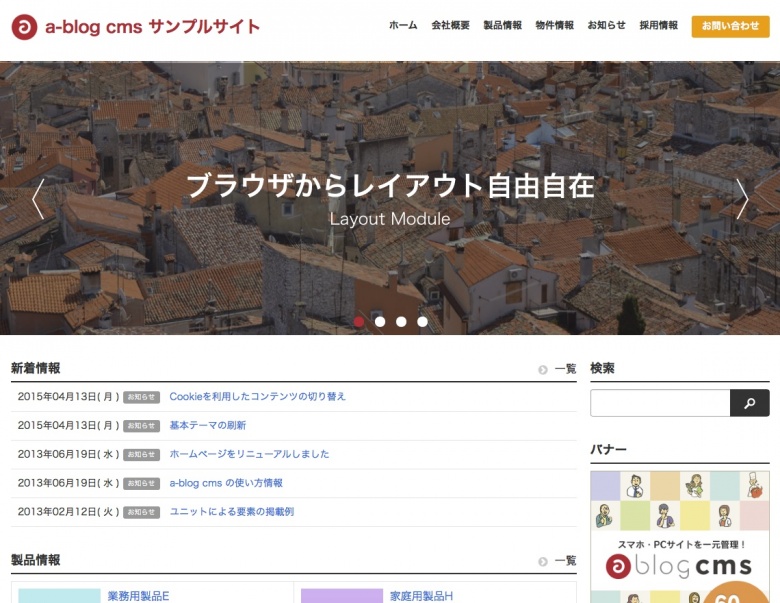Navigate to 製品情報 in the top menu
Screen dimensions: 780x603
tap(502, 26)
